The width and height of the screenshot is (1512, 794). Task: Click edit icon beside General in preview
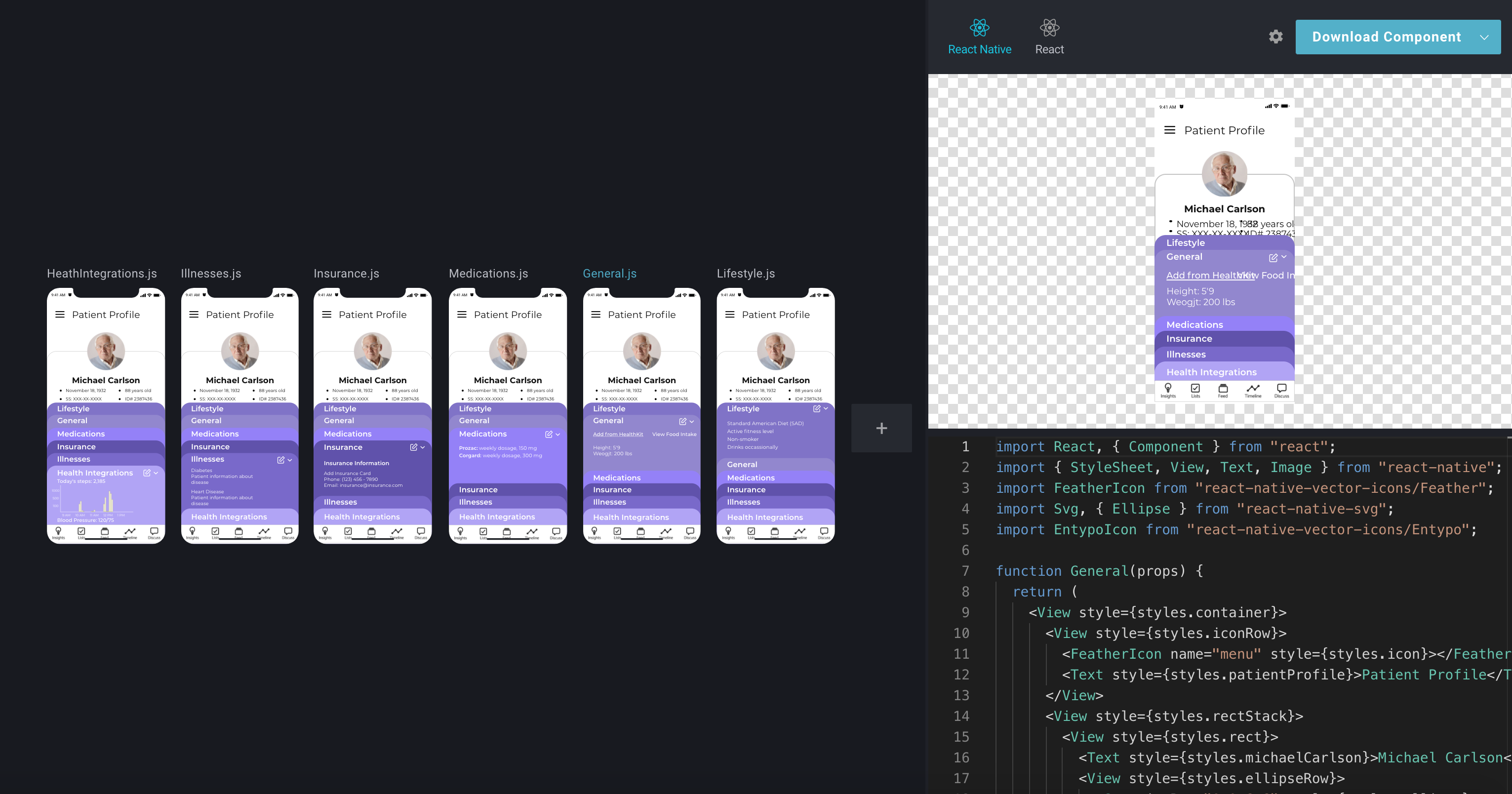(x=1273, y=258)
